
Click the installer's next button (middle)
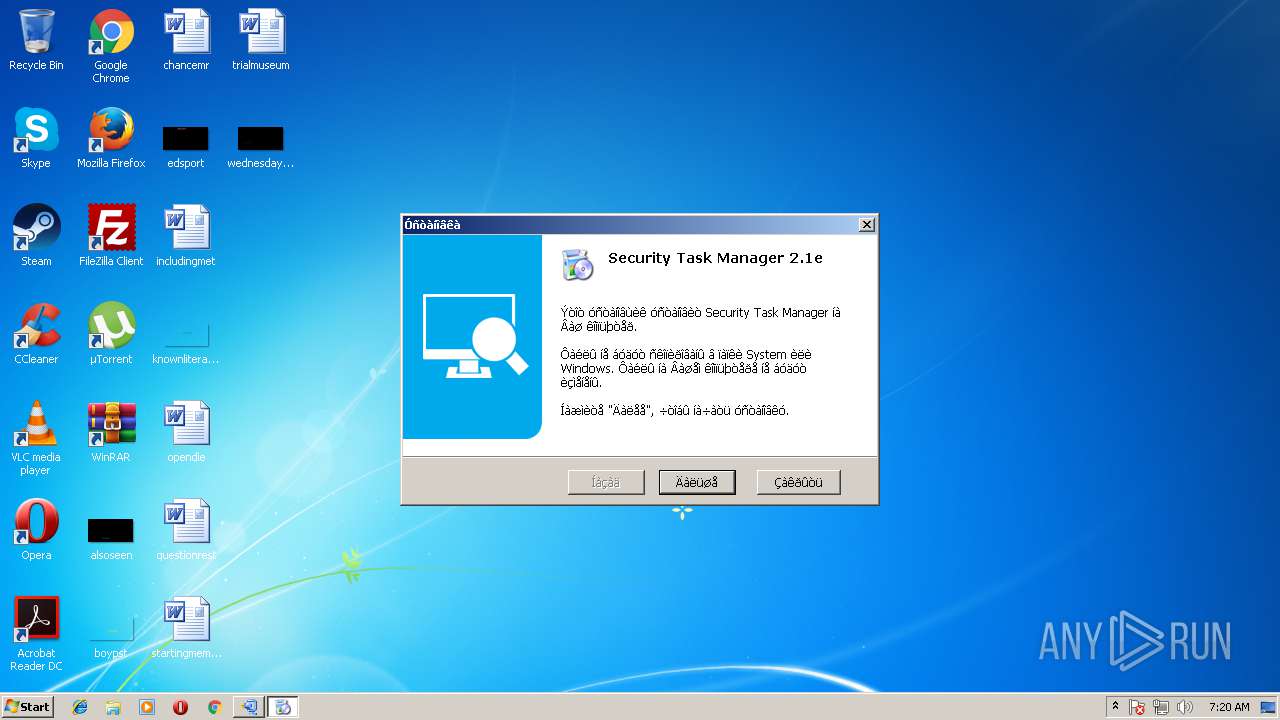697,482
